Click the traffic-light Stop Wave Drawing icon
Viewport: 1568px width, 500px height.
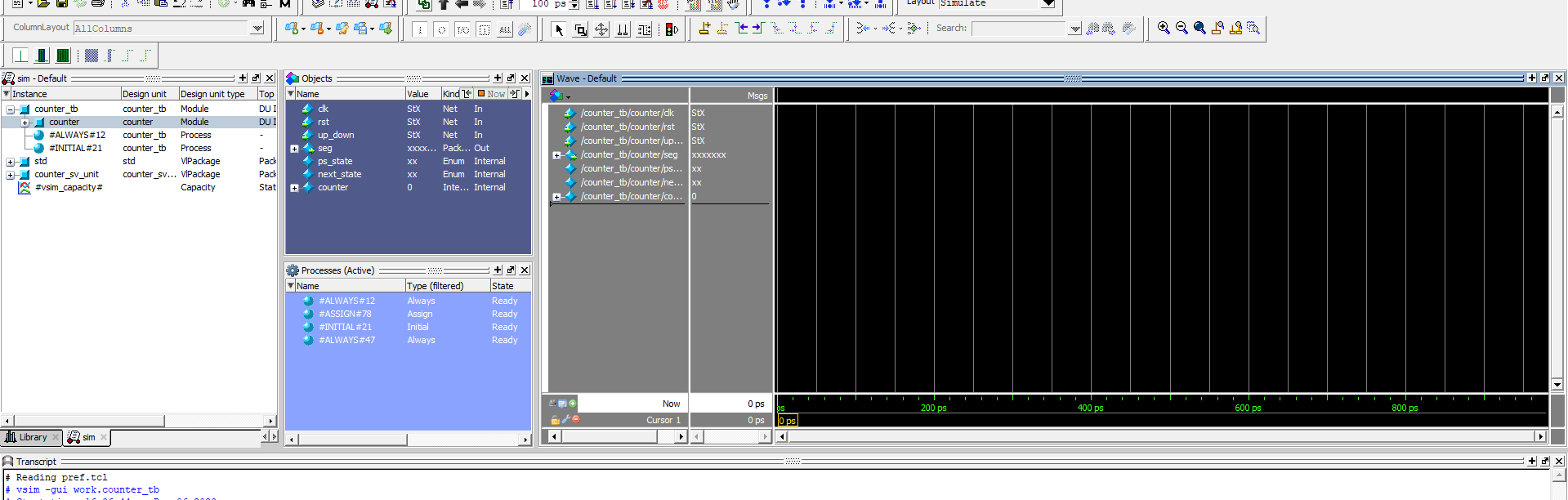click(672, 29)
